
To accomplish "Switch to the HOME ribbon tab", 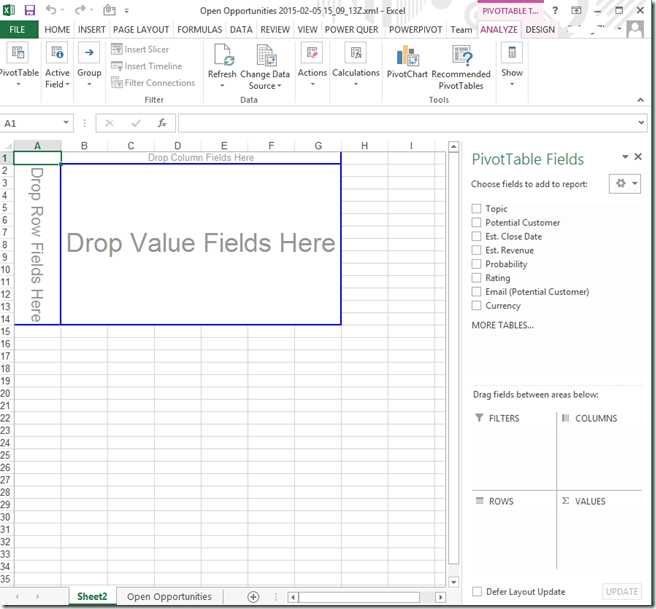I will point(57,29).
